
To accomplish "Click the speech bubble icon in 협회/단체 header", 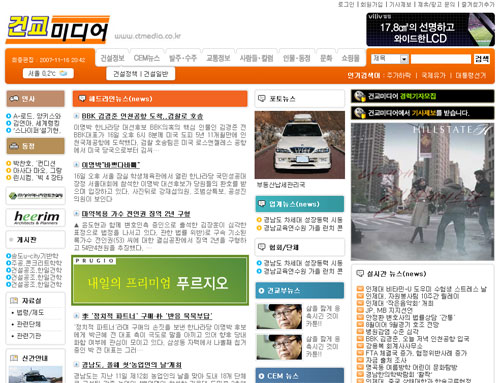I will click(262, 247).
